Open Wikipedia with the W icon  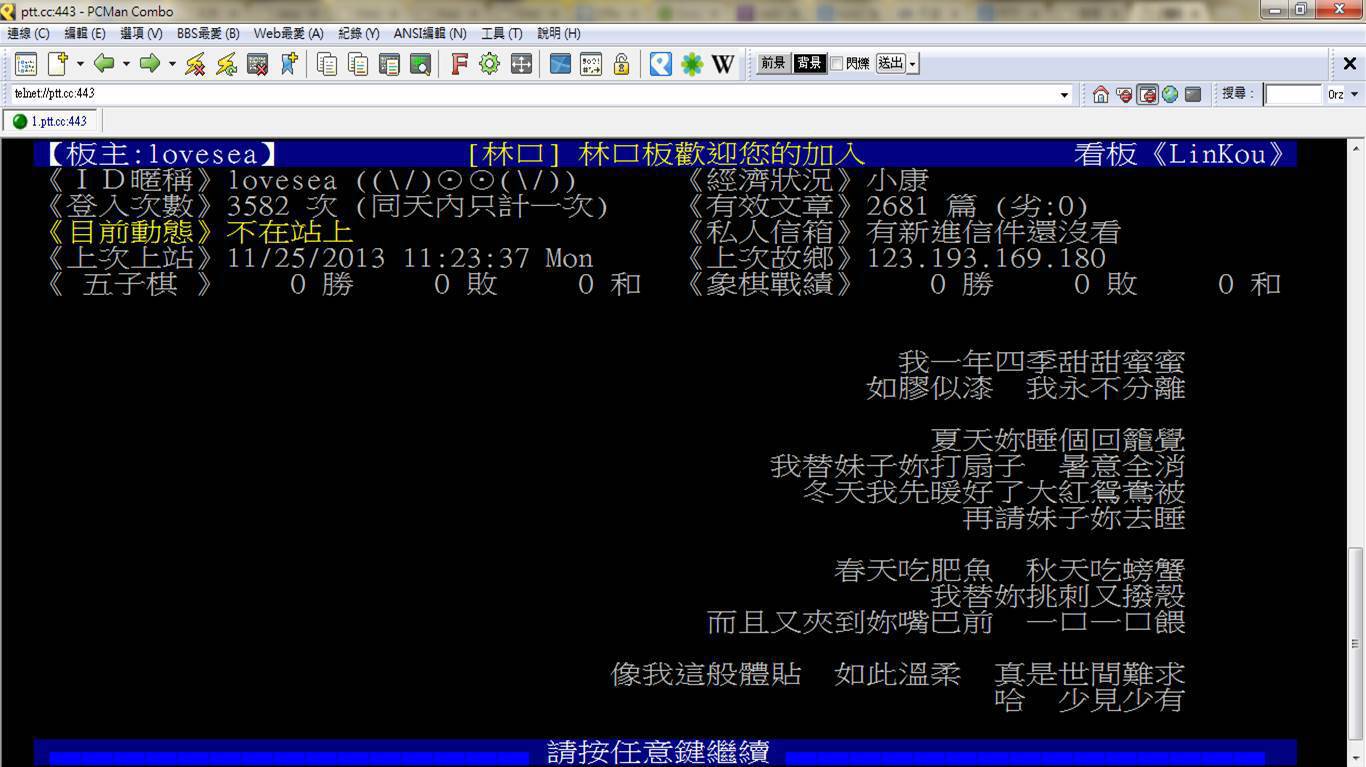[722, 64]
